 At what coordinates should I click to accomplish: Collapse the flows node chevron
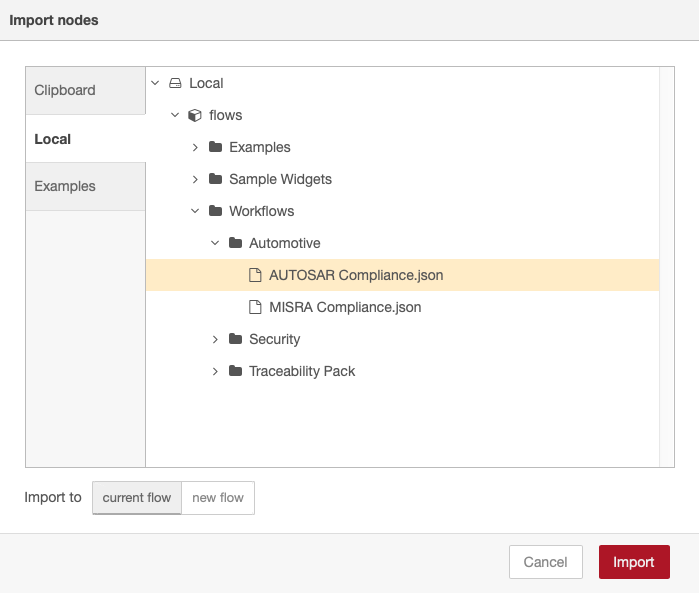pyautogui.click(x=175, y=115)
